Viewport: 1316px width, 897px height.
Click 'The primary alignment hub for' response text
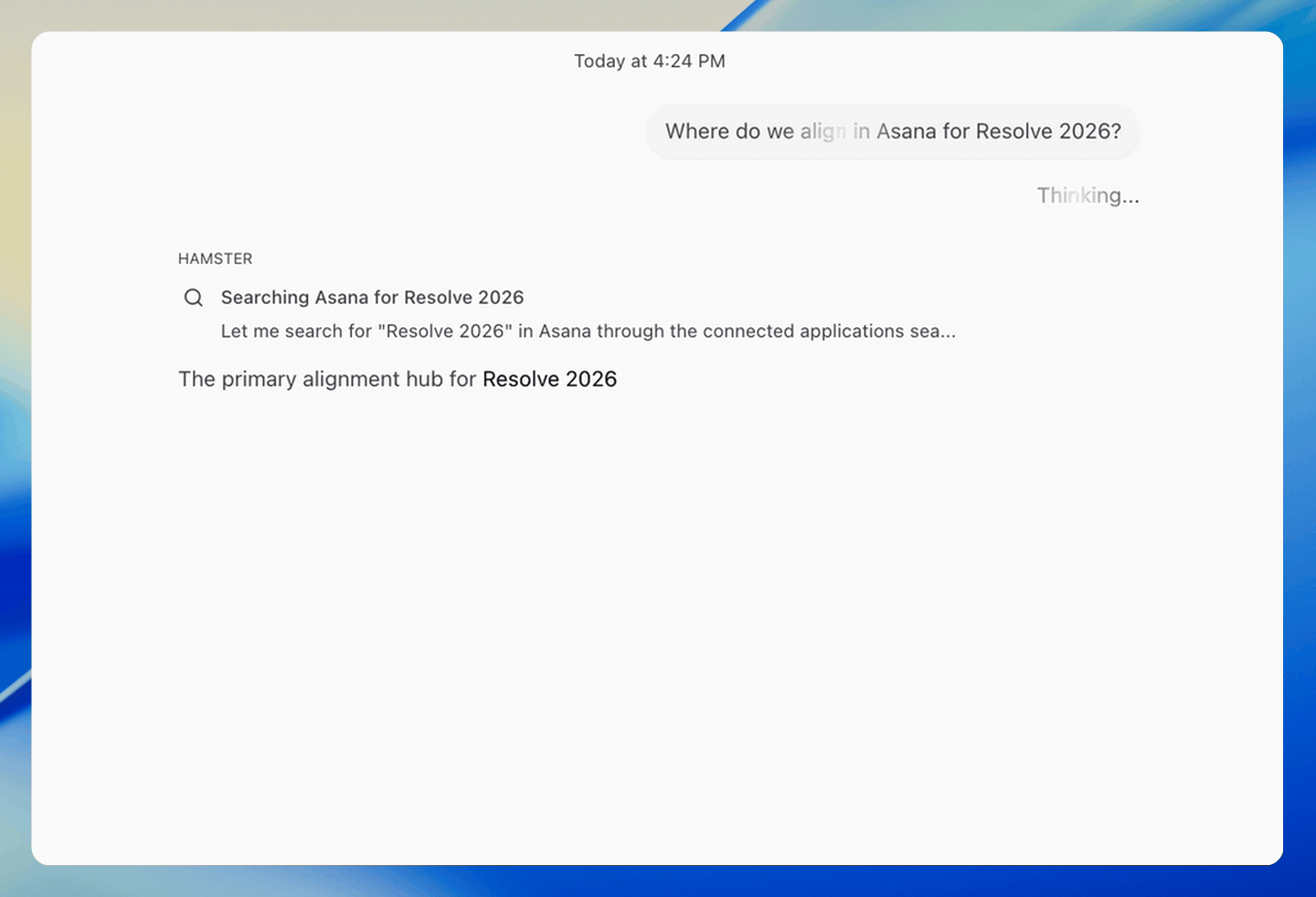327,379
